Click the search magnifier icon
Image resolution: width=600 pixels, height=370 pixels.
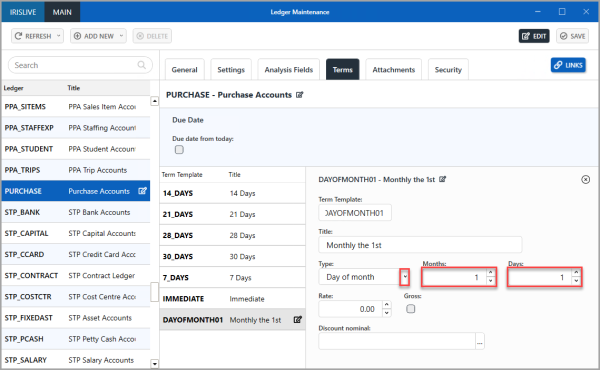142,65
